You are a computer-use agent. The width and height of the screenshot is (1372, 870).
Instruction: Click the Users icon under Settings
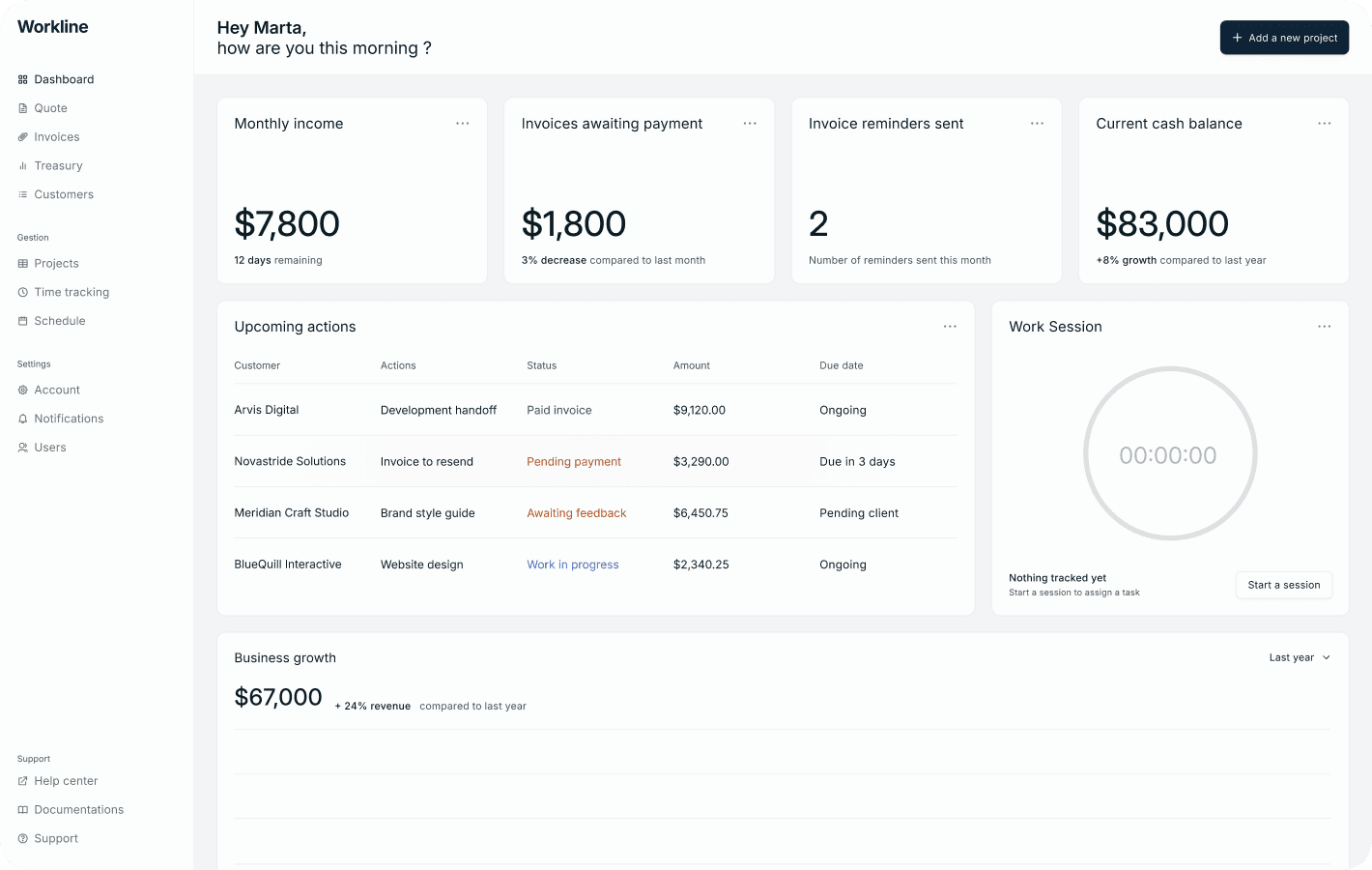click(22, 447)
